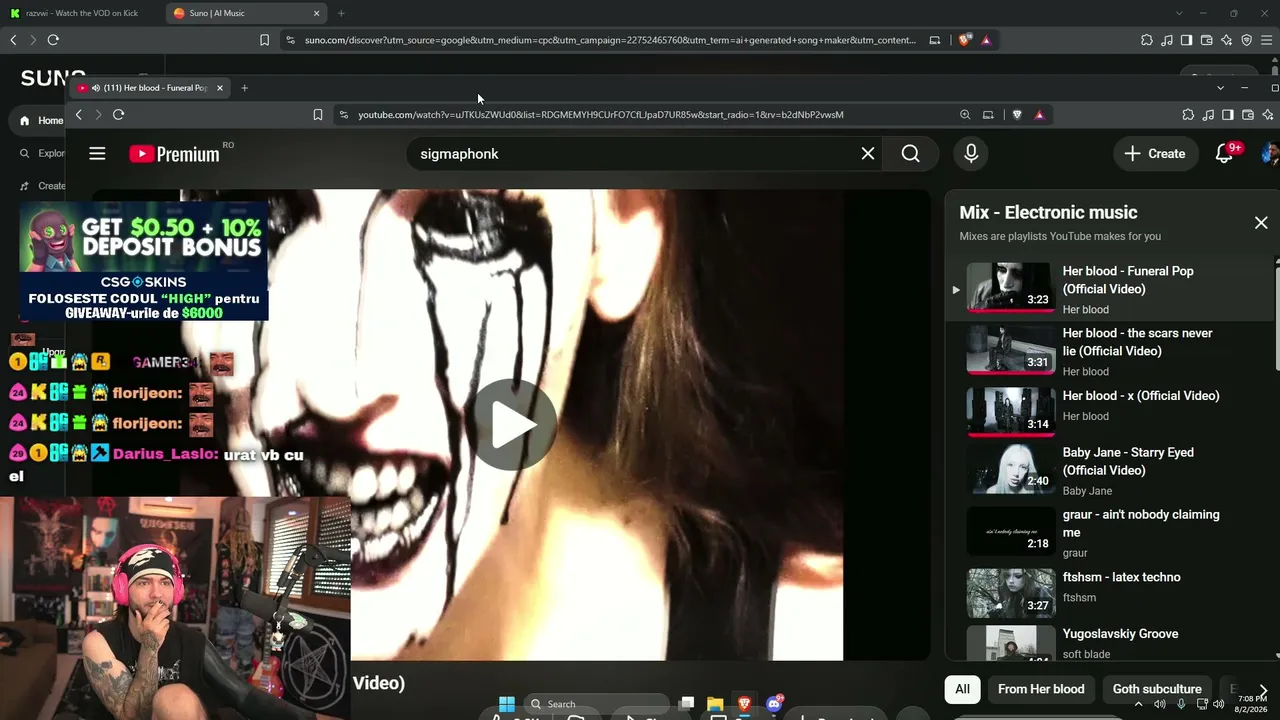Go back in the YouTube browser window
Image resolution: width=1280 pixels, height=720 pixels.
[78, 115]
